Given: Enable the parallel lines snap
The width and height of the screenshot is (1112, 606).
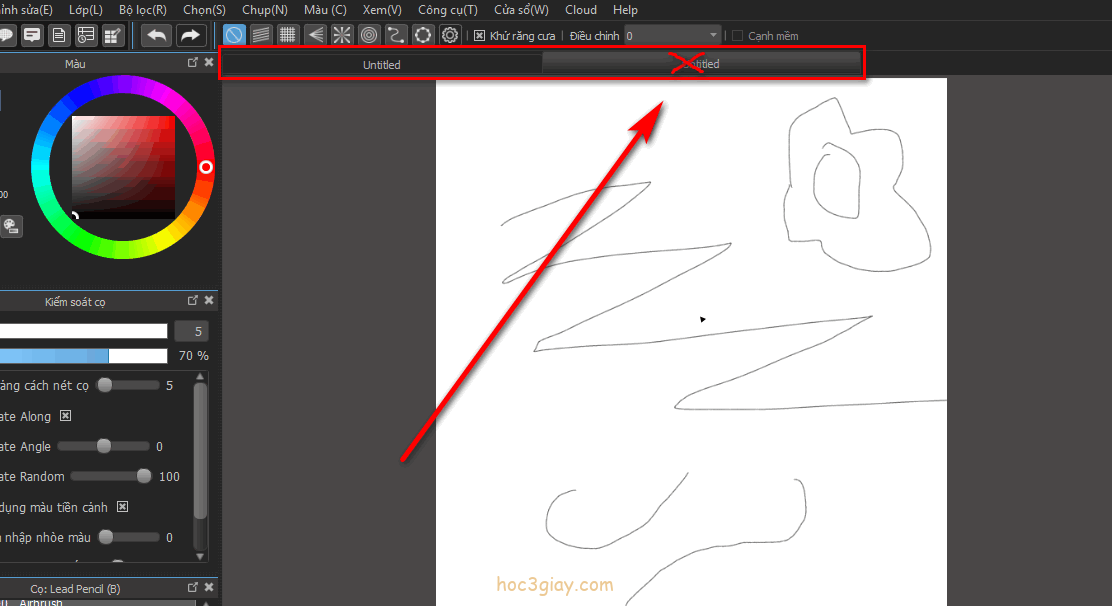Looking at the screenshot, I should pyautogui.click(x=261, y=35).
